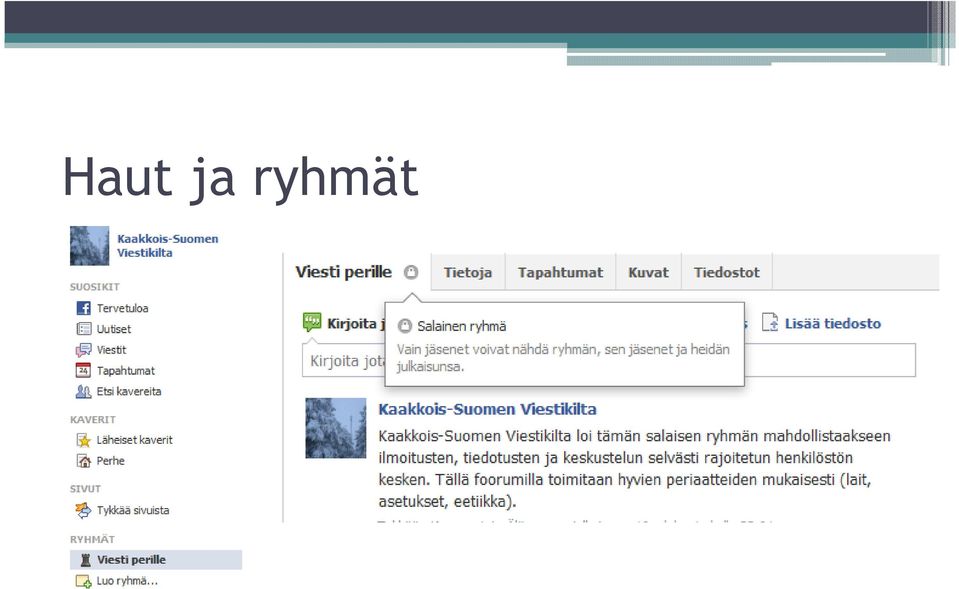Image resolution: width=959 pixels, height=589 pixels.
Task: Go to Uutiset in the sidebar
Action: pyautogui.click(x=114, y=329)
